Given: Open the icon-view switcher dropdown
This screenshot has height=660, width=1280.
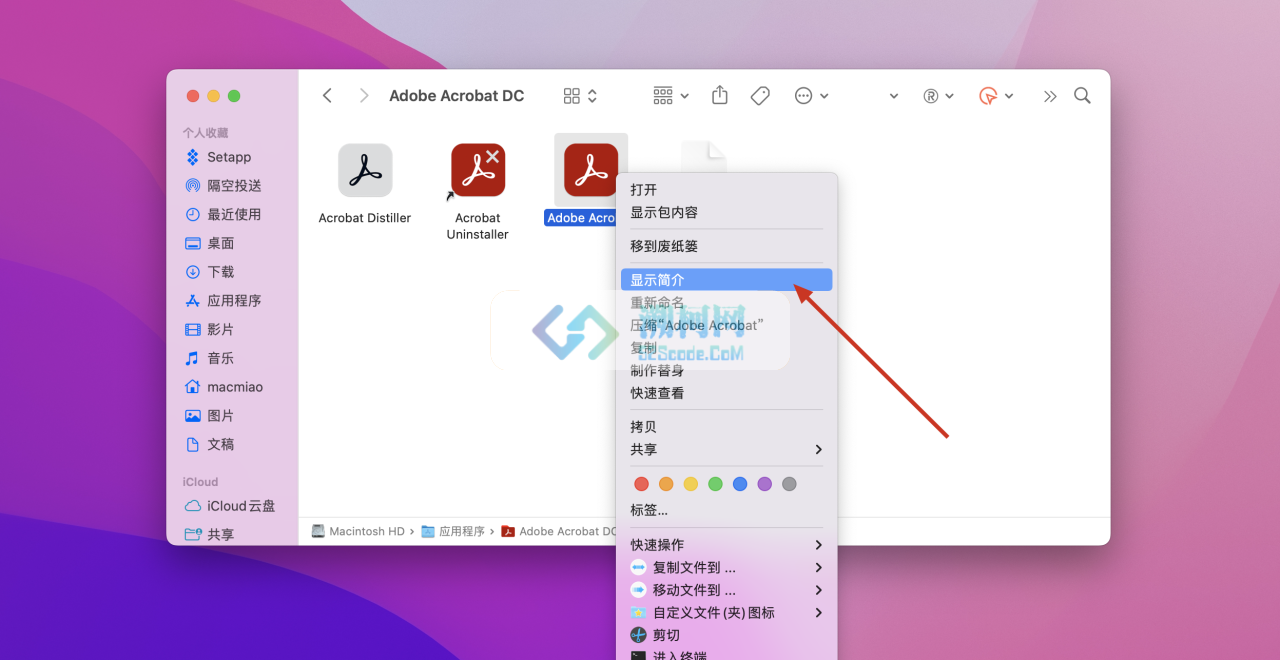Looking at the screenshot, I should [x=580, y=96].
